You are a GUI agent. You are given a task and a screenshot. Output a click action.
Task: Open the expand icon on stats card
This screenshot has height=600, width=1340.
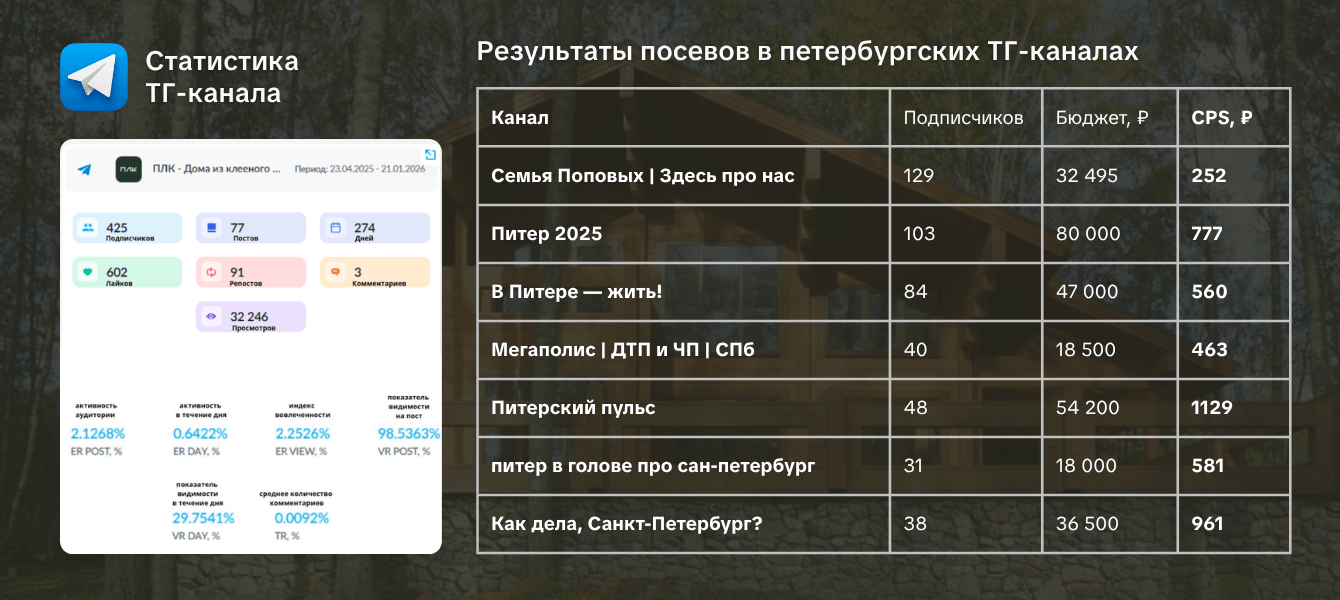(430, 154)
